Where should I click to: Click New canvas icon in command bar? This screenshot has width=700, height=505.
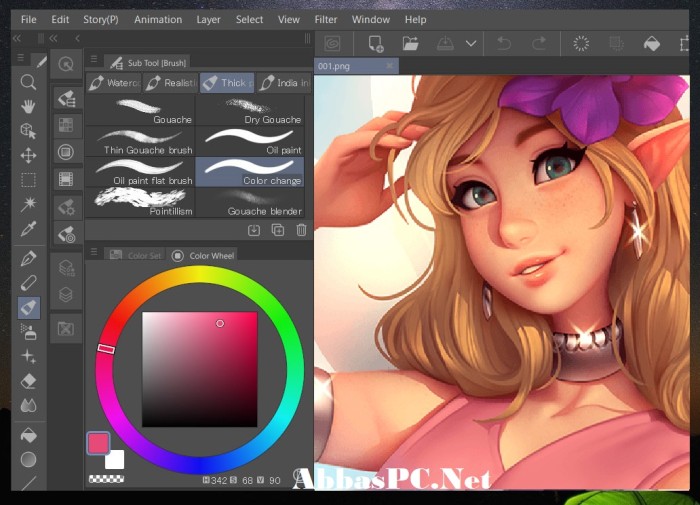[x=375, y=44]
